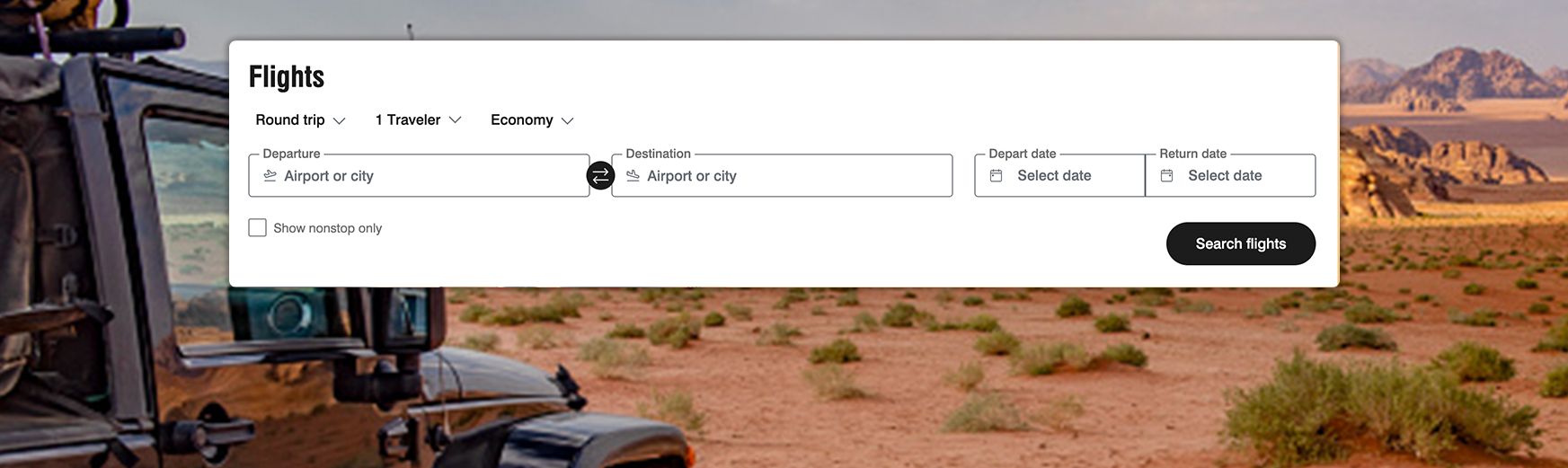
Task: Select a Return date
Action: click(1230, 175)
